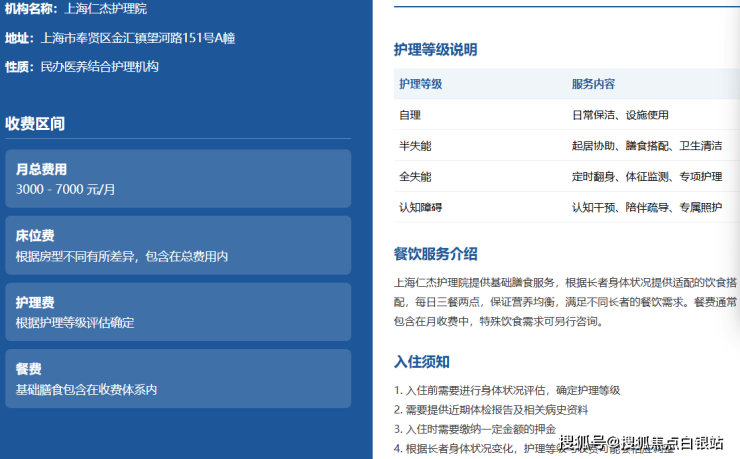This screenshot has height=459, width=740.
Task: Select the 半失能 table cell
Action: [x=415, y=146]
